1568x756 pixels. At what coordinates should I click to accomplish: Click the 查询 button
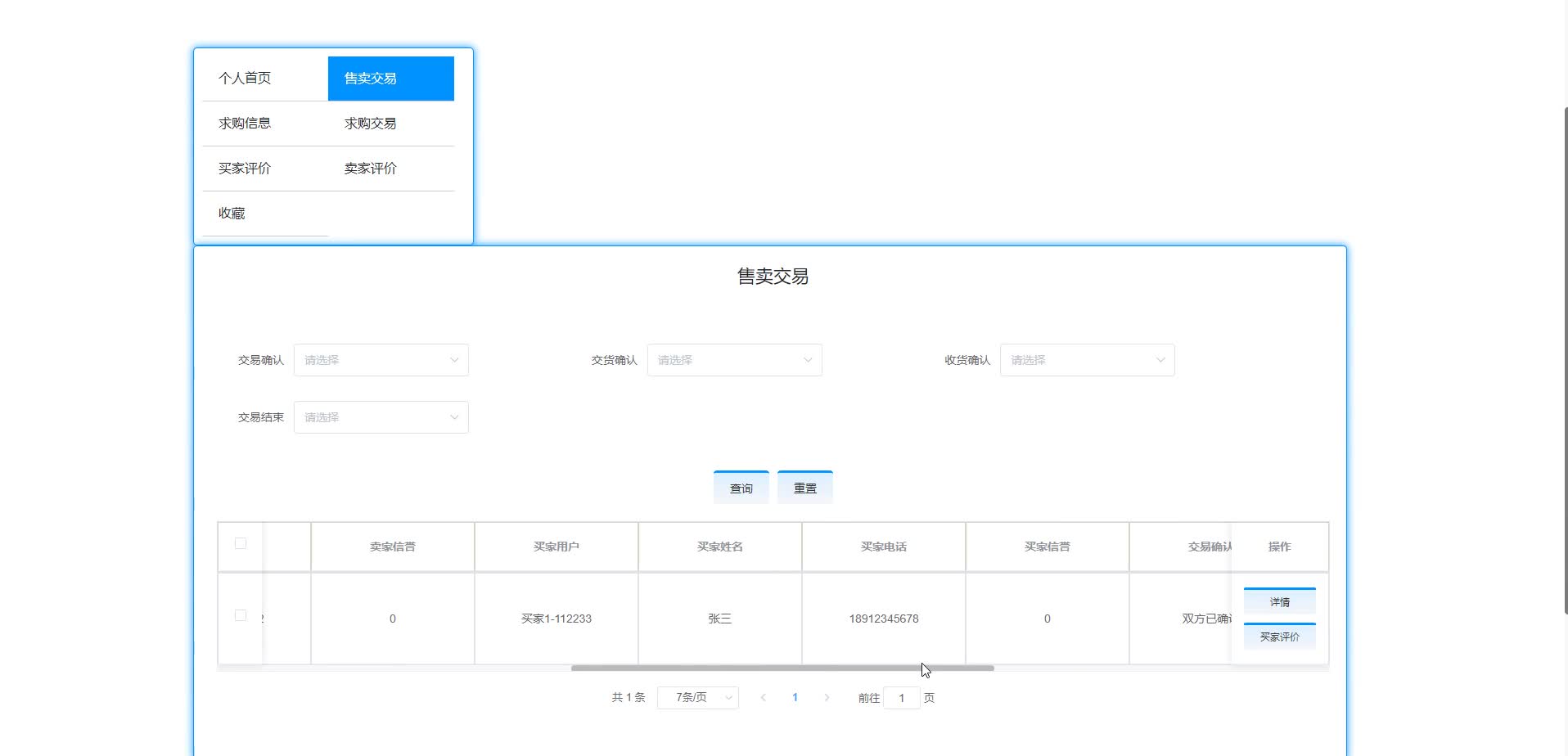741,488
